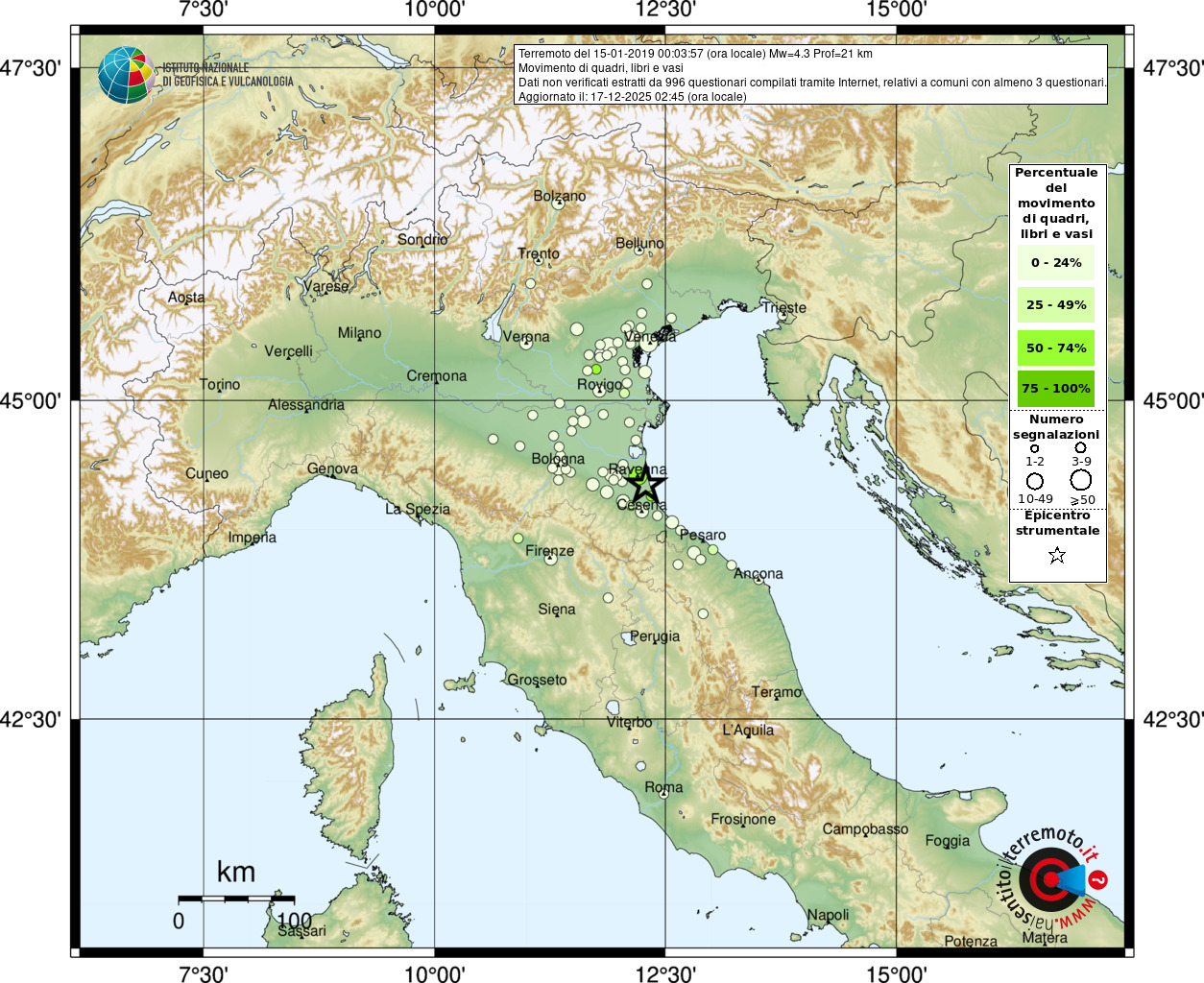The height and width of the screenshot is (983, 1204).
Task: Click the 'Movimento di quadri, libri e vasi' line
Action: coord(601,68)
